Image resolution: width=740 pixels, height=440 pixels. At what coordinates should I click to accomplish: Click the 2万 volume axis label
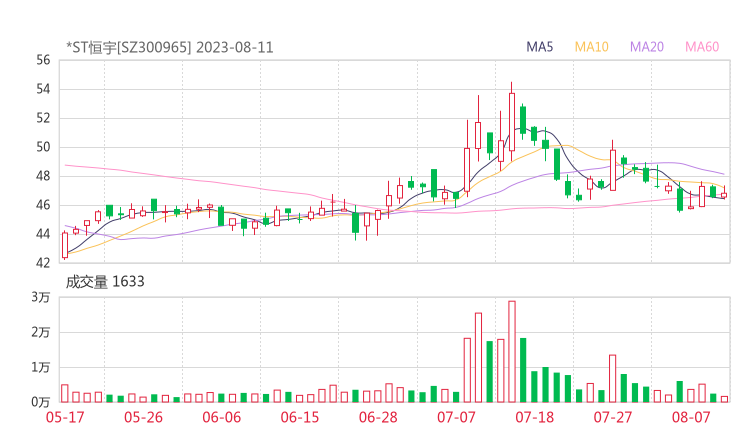41,332
